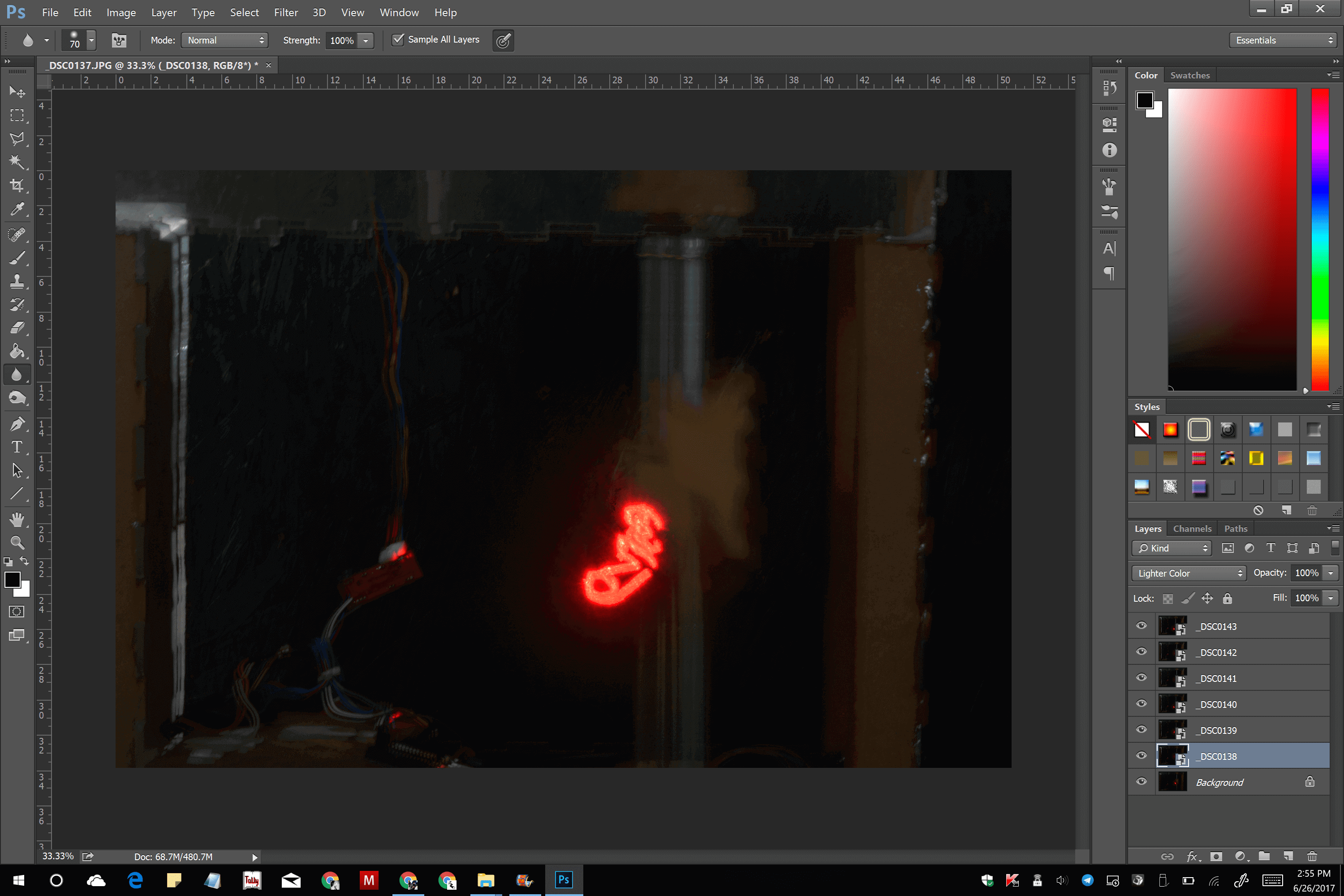Select the Eyedropper tool

coord(17,209)
